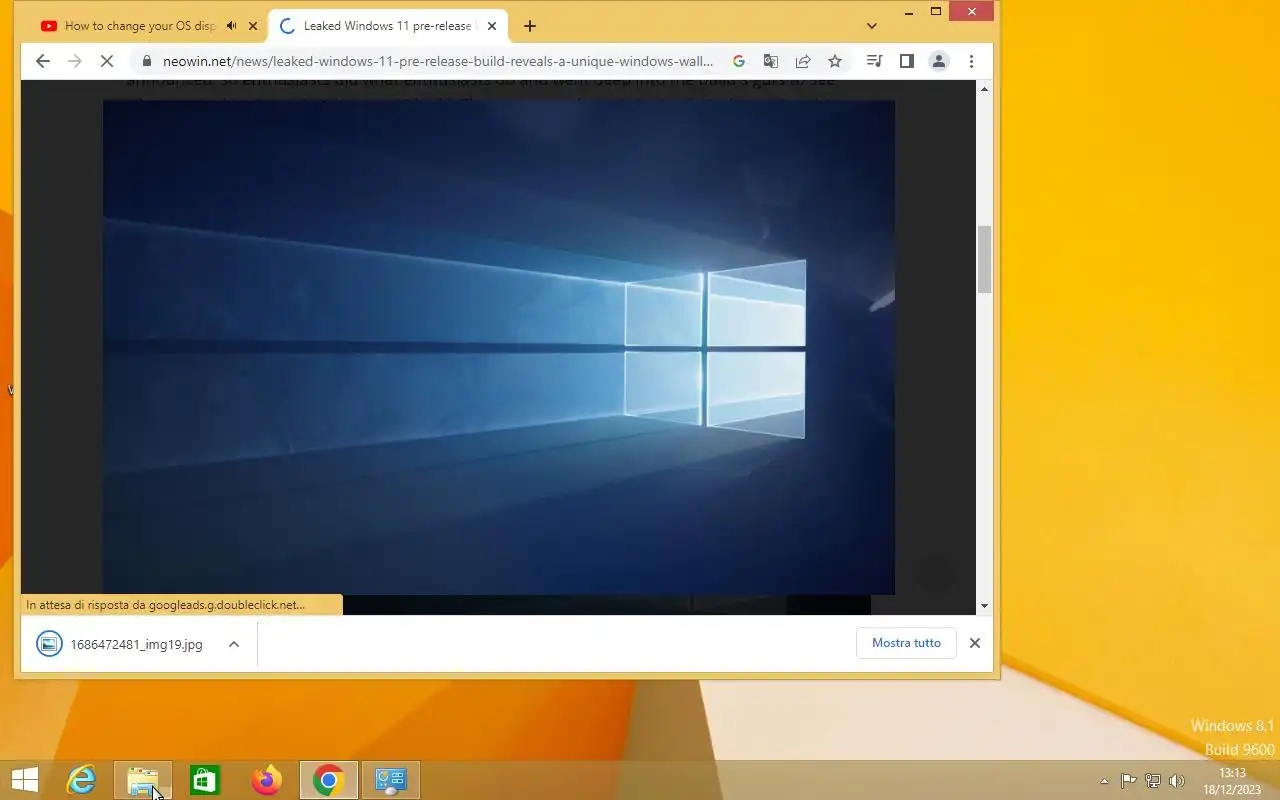
Task: Mute the YouTube tab via its speaker icon
Action: tap(232, 26)
